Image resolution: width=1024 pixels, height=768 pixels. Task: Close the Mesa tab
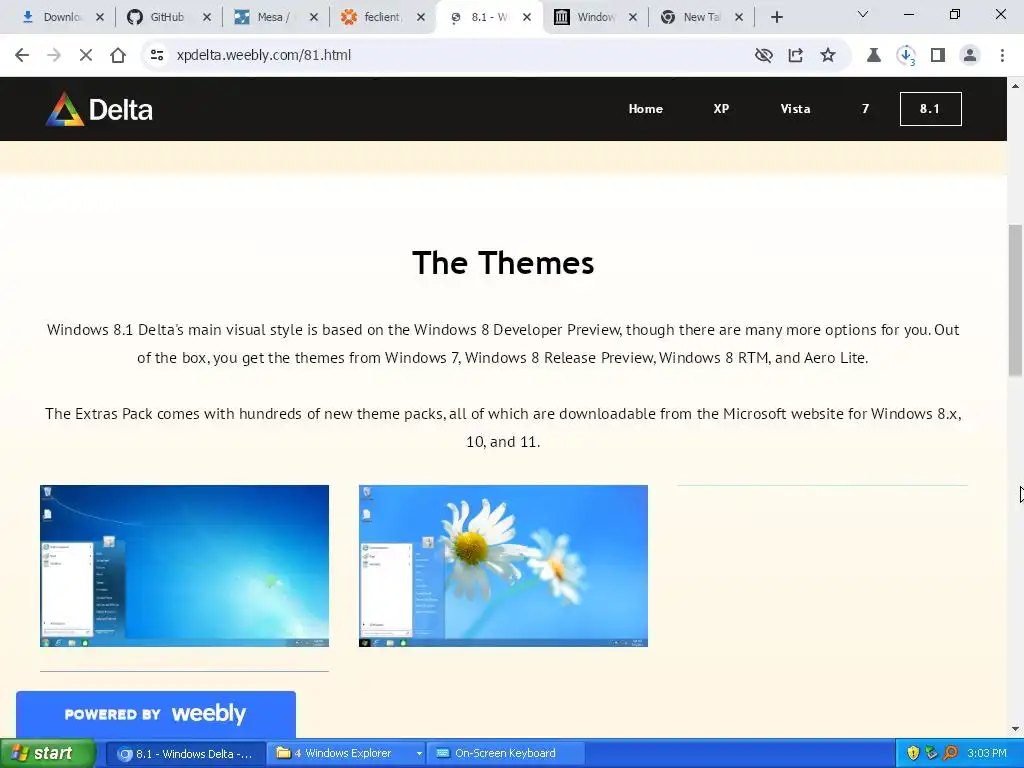[313, 17]
